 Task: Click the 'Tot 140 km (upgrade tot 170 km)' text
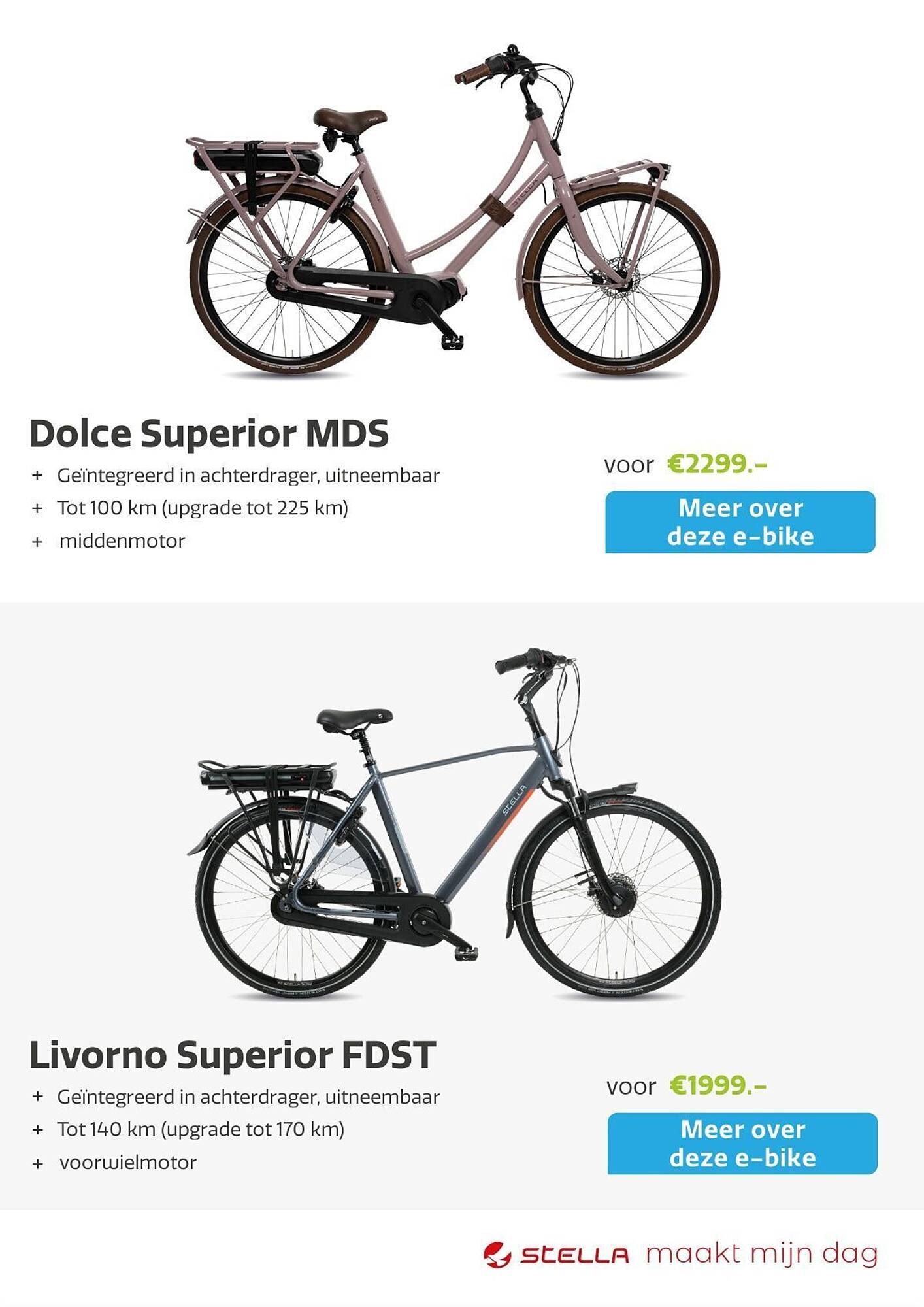pyautogui.click(x=201, y=1129)
